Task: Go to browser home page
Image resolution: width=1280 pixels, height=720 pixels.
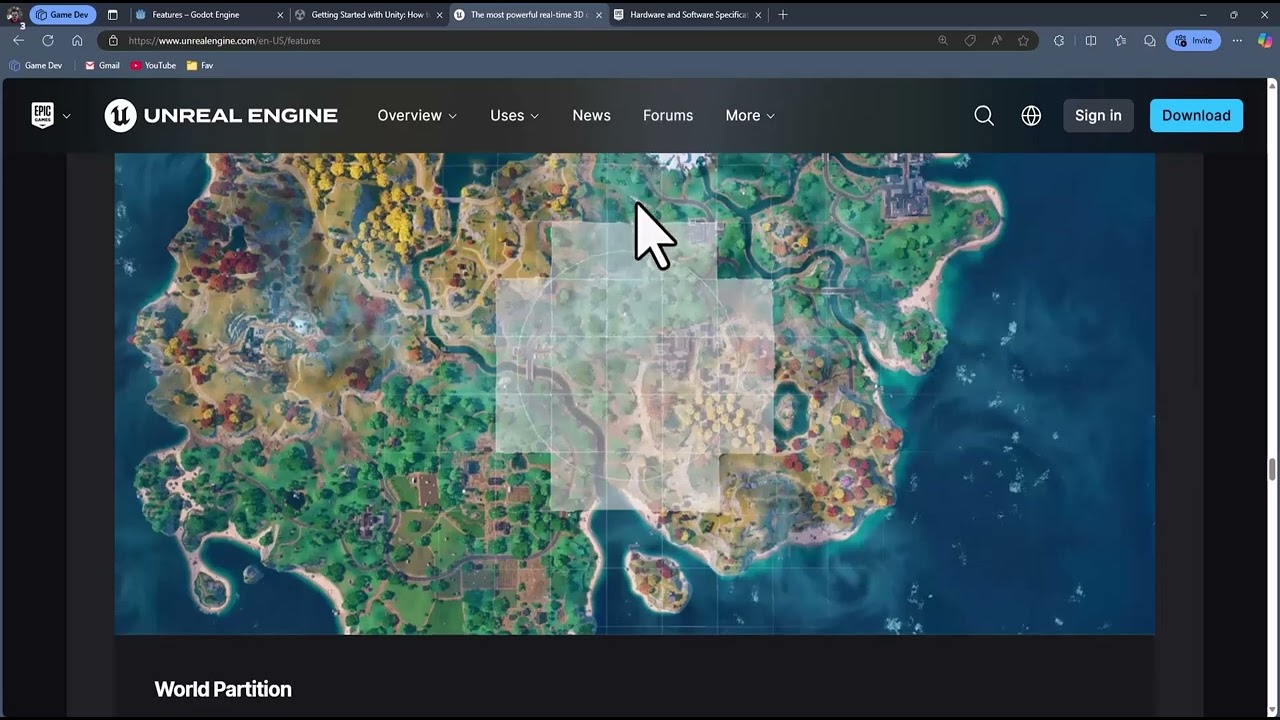Action: tap(77, 40)
